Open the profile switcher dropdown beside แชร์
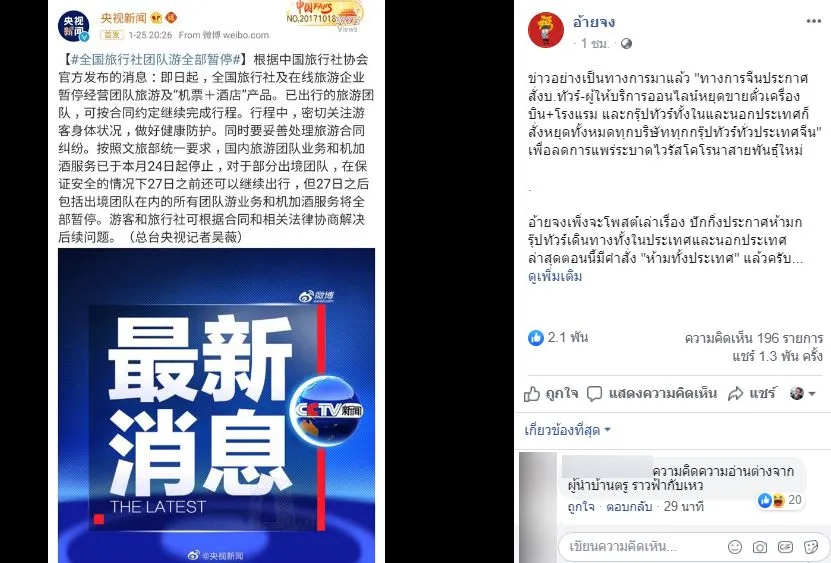 [x=802, y=393]
